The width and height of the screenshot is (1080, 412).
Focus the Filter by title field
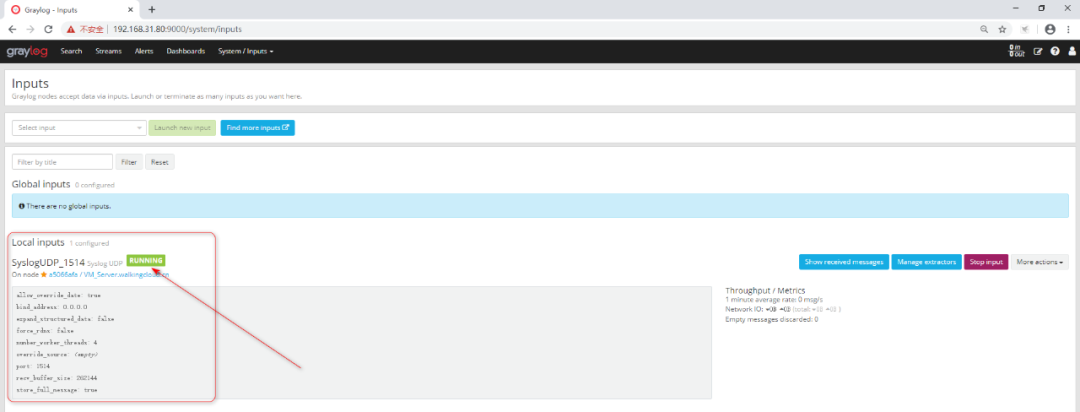tap(62, 162)
